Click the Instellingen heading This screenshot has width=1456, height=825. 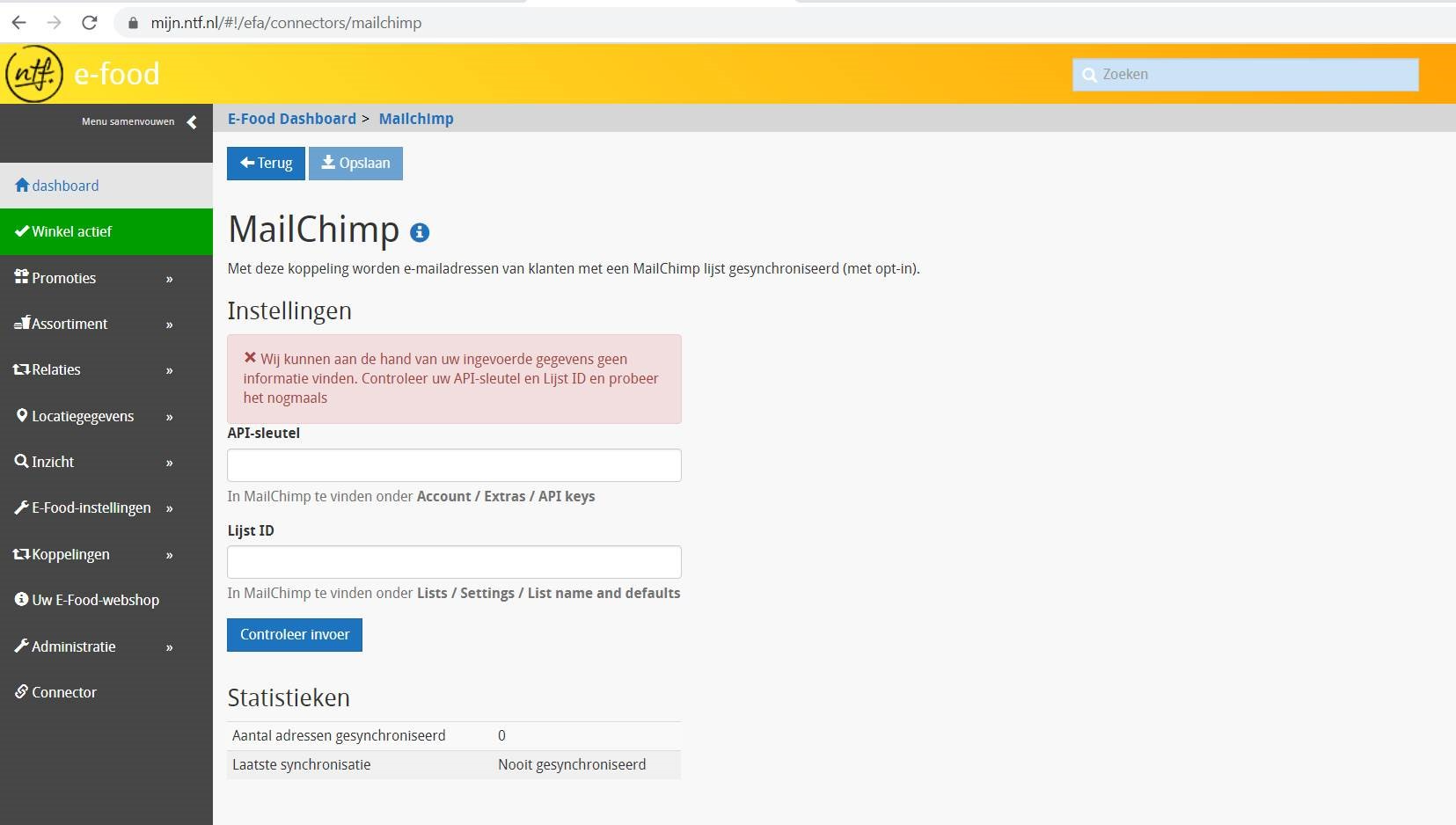[289, 310]
